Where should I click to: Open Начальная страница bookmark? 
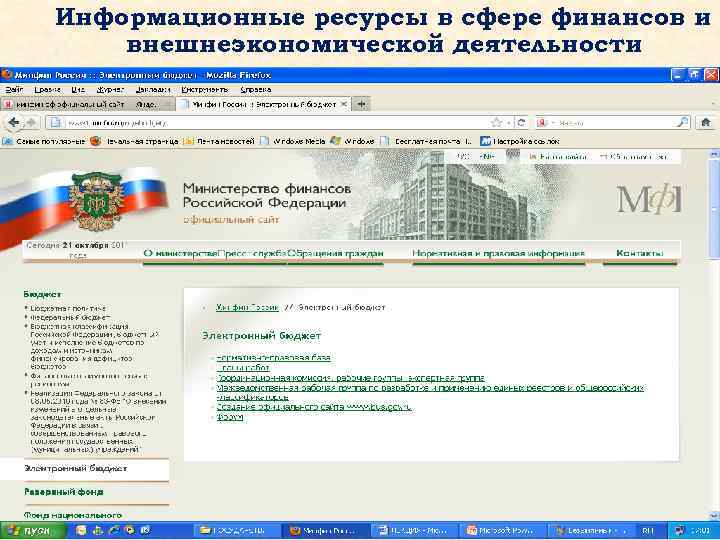coord(134,141)
